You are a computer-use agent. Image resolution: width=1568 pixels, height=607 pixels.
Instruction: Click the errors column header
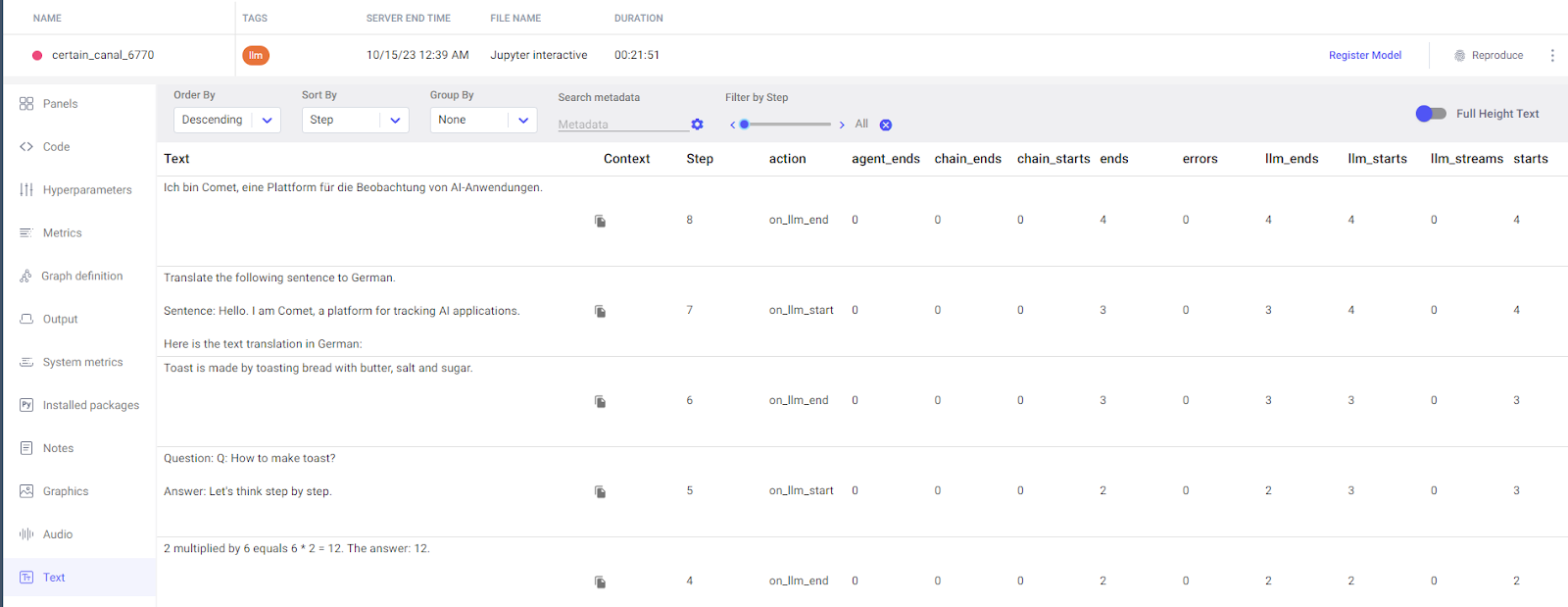(1200, 159)
